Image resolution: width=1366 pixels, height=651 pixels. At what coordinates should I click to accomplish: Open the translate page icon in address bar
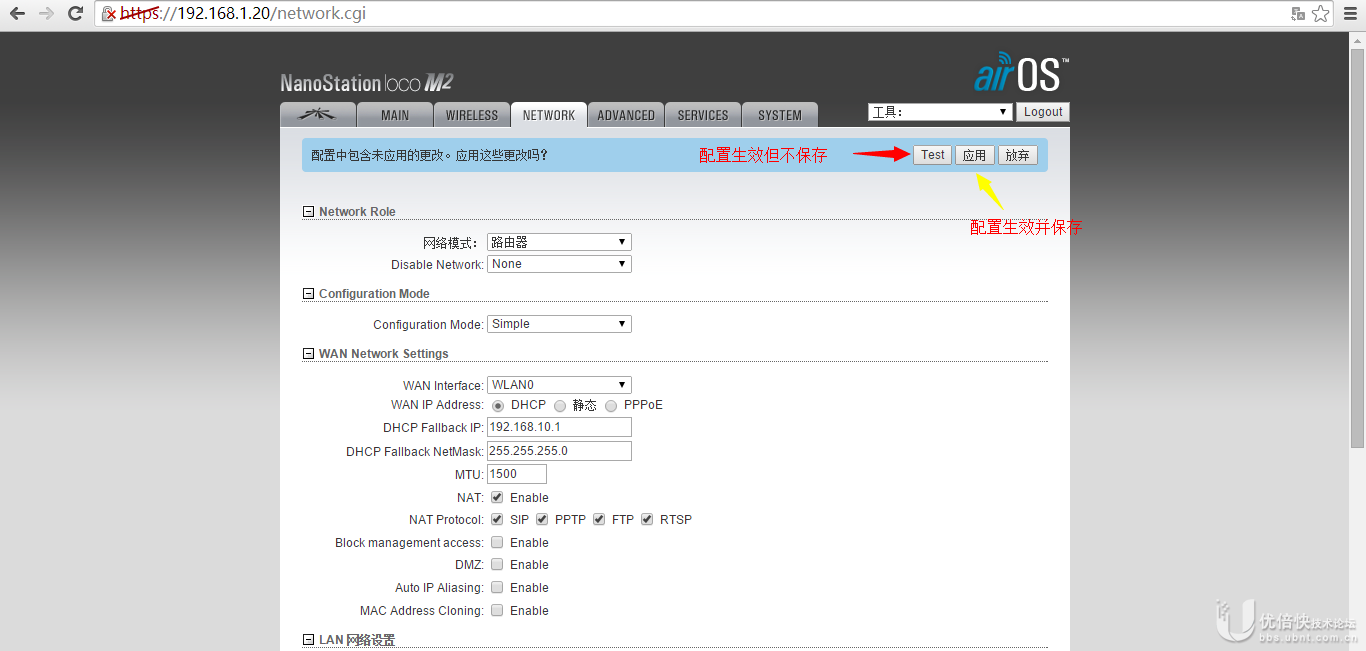pos(1298,14)
